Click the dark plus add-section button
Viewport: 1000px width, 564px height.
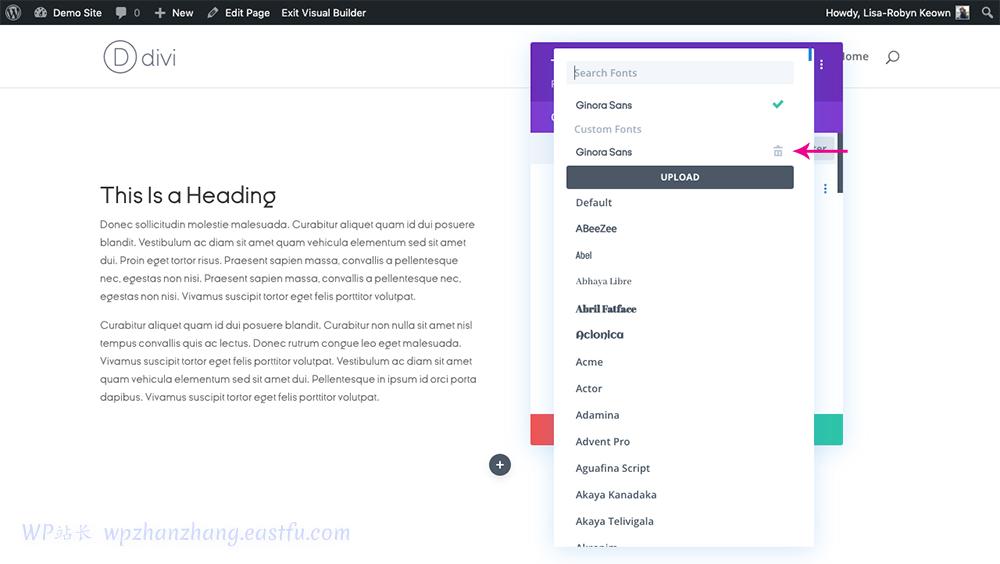[x=500, y=465]
